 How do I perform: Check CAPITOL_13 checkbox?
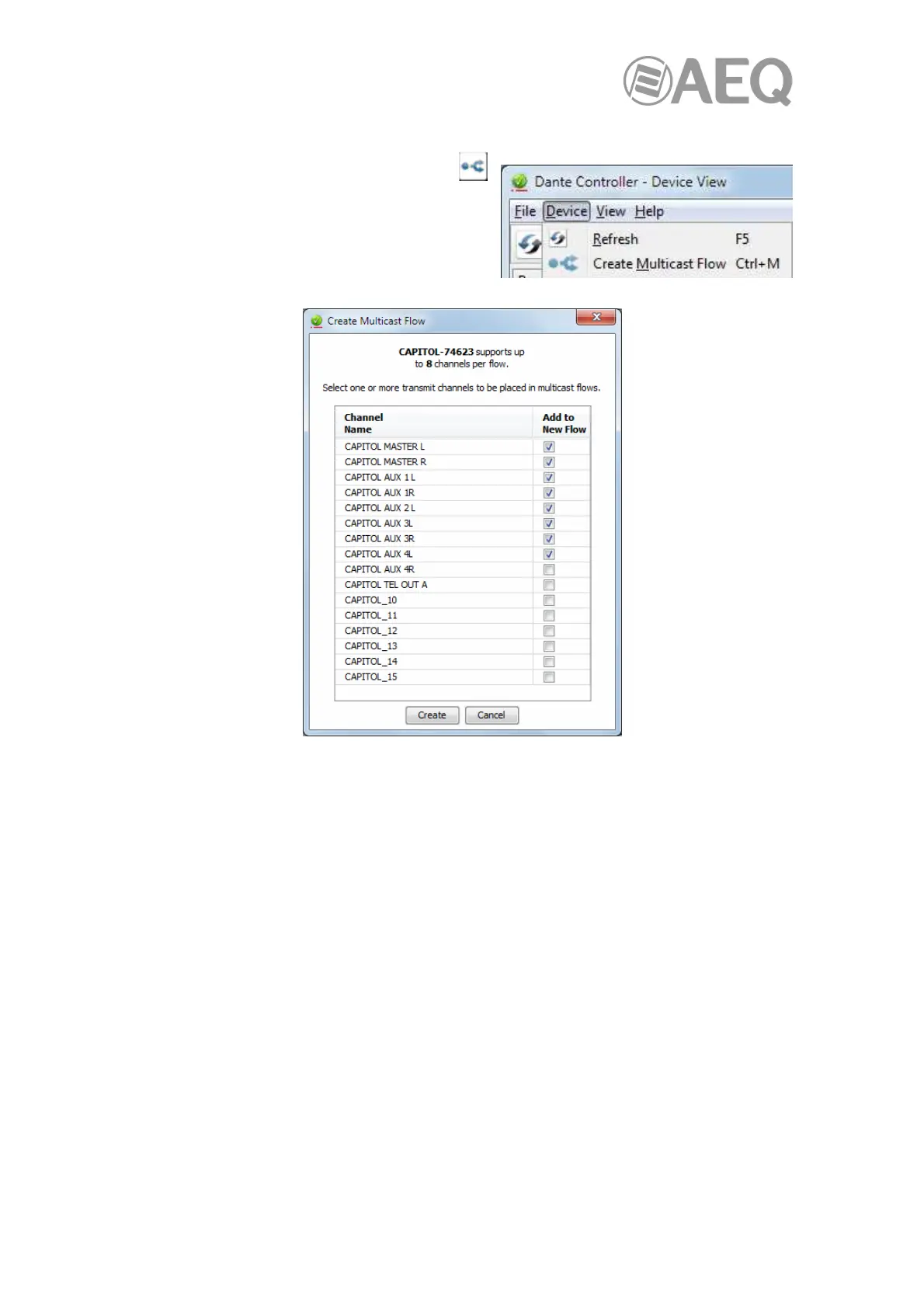click(x=549, y=646)
